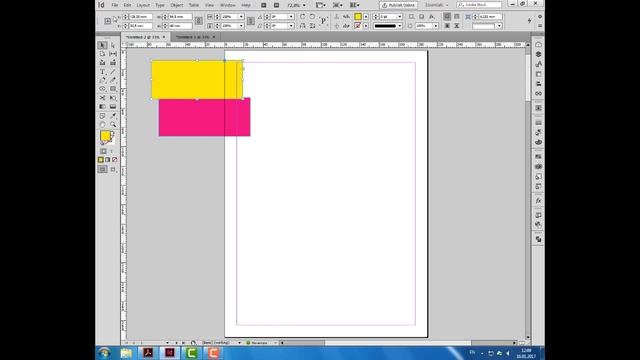
Task: Open the Table menu
Action: pos(194,5)
